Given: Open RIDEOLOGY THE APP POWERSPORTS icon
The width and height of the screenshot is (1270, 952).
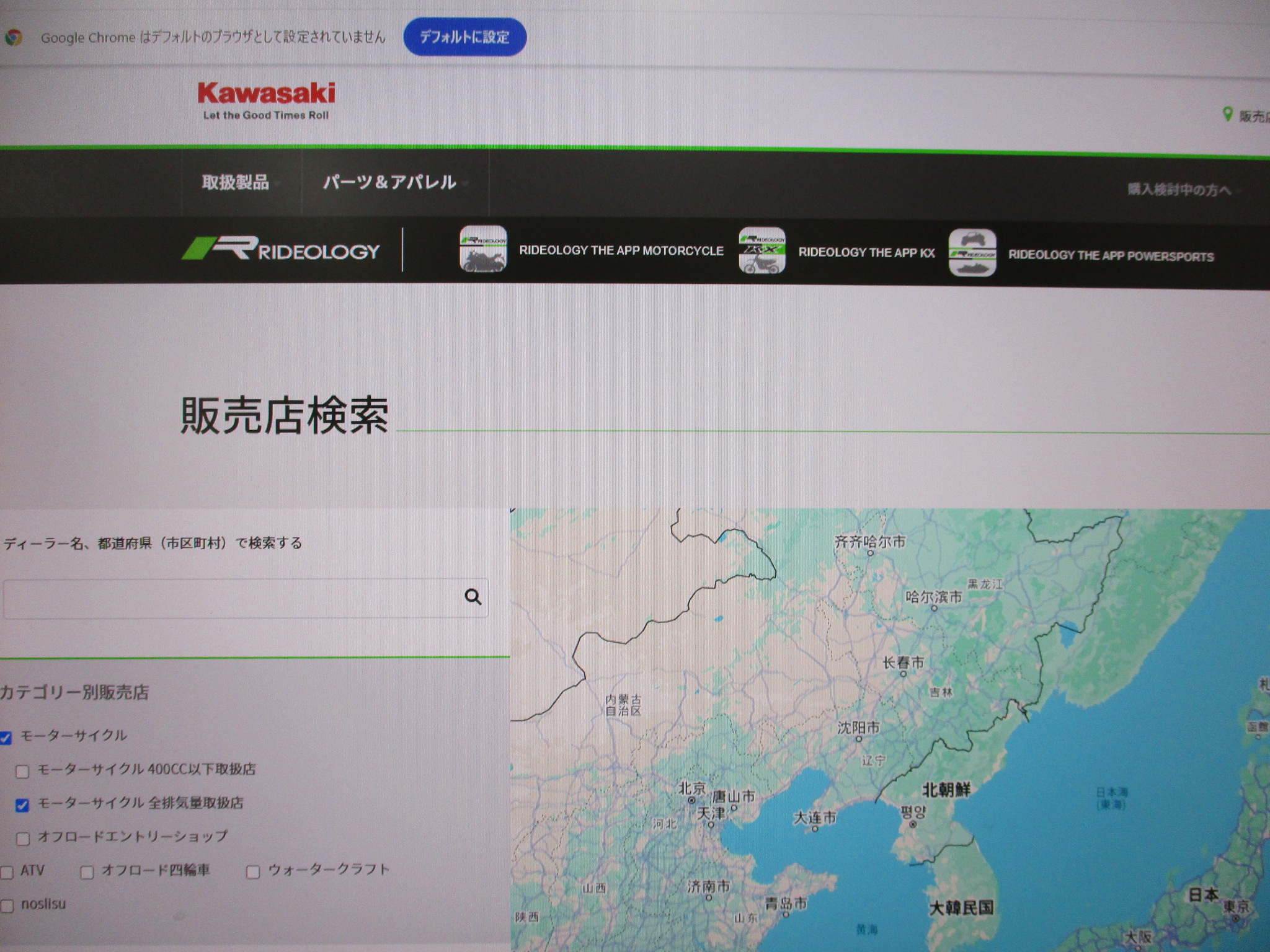Looking at the screenshot, I should [x=972, y=253].
